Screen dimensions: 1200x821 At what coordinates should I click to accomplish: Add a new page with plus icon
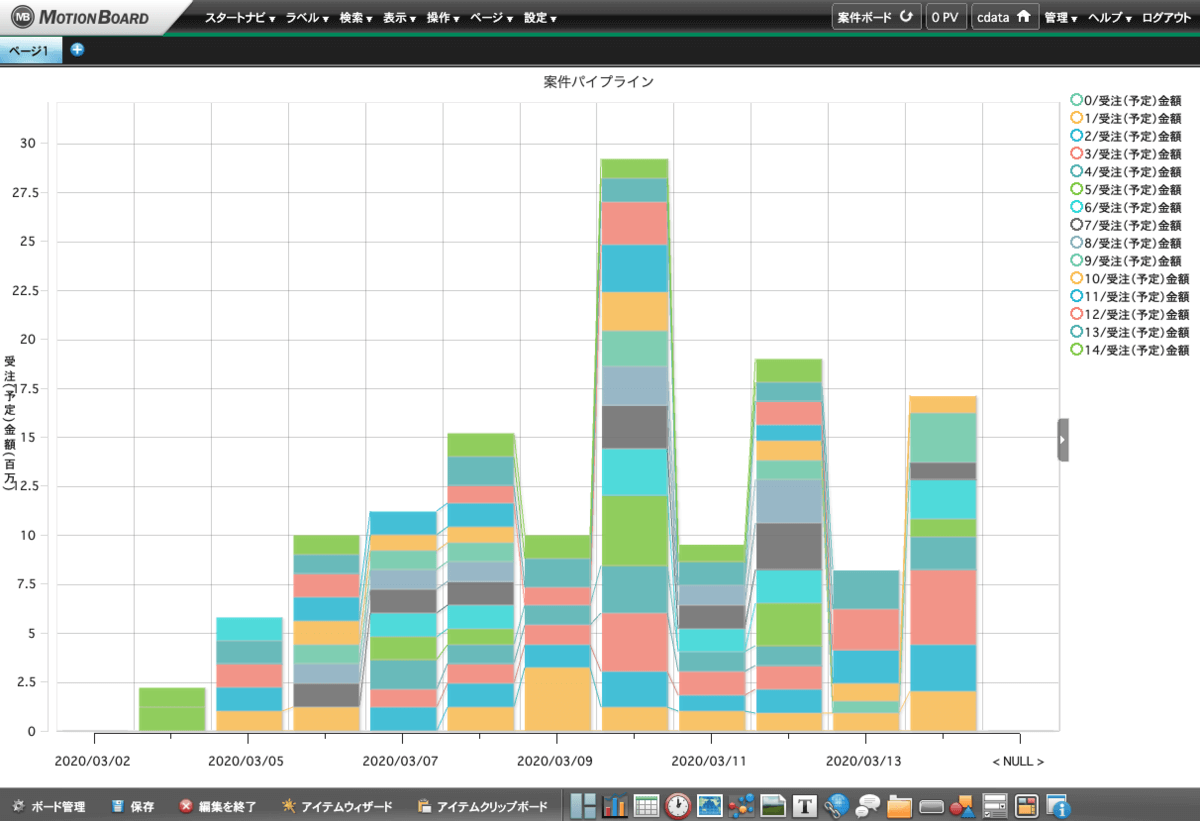(77, 49)
